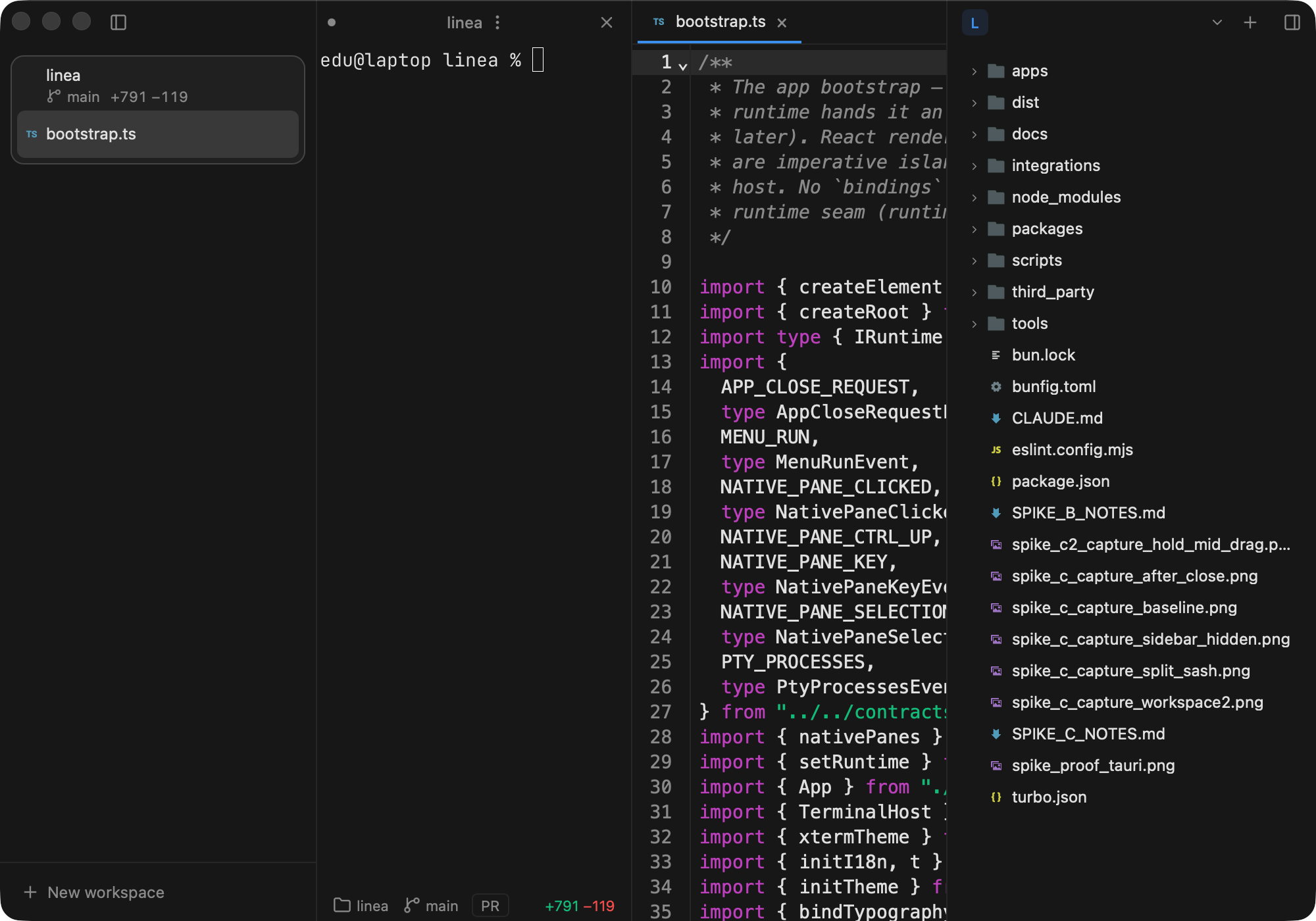
Task: Open the linea terminal options menu
Action: tap(497, 22)
